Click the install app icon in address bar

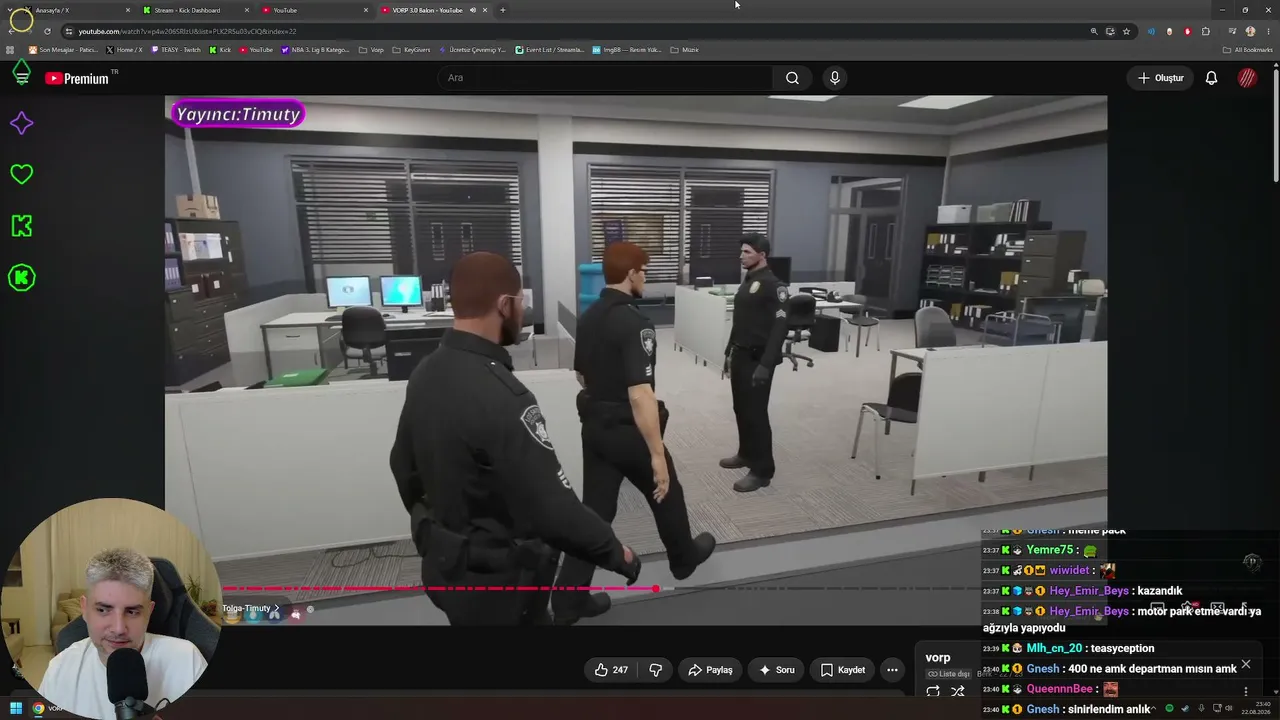[1110, 31]
